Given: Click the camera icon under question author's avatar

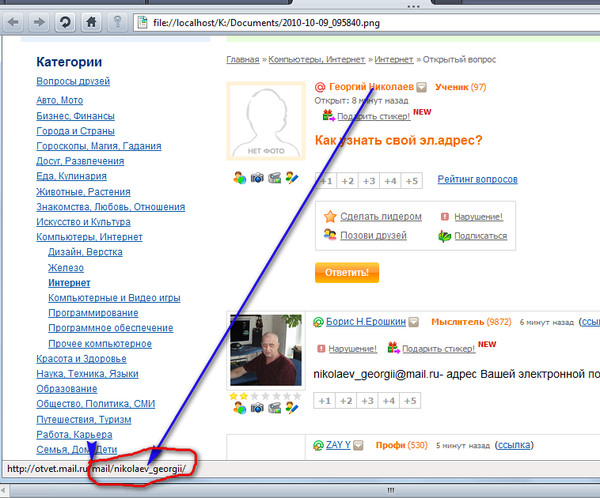Looking at the screenshot, I should 257,178.
